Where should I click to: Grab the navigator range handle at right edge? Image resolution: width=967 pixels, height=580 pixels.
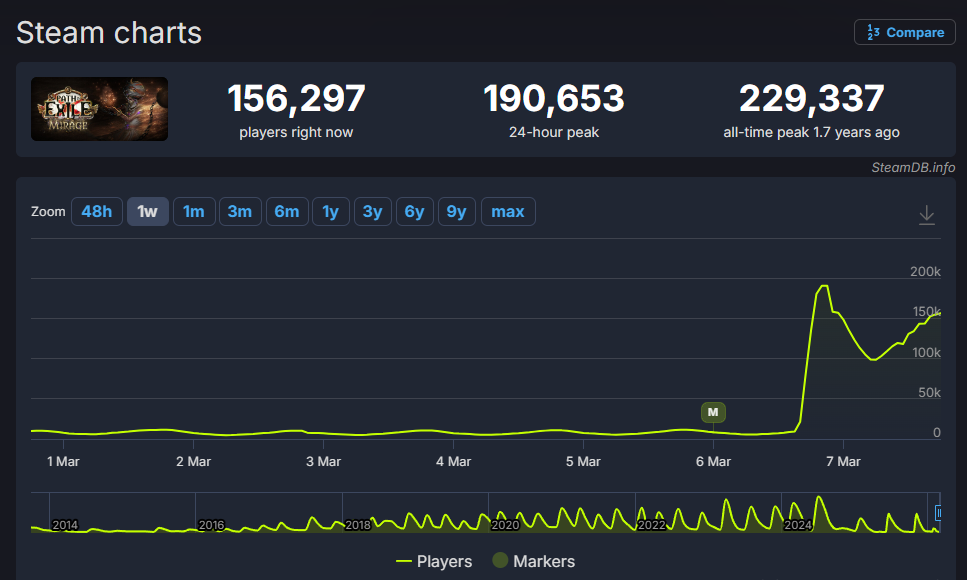point(939,512)
